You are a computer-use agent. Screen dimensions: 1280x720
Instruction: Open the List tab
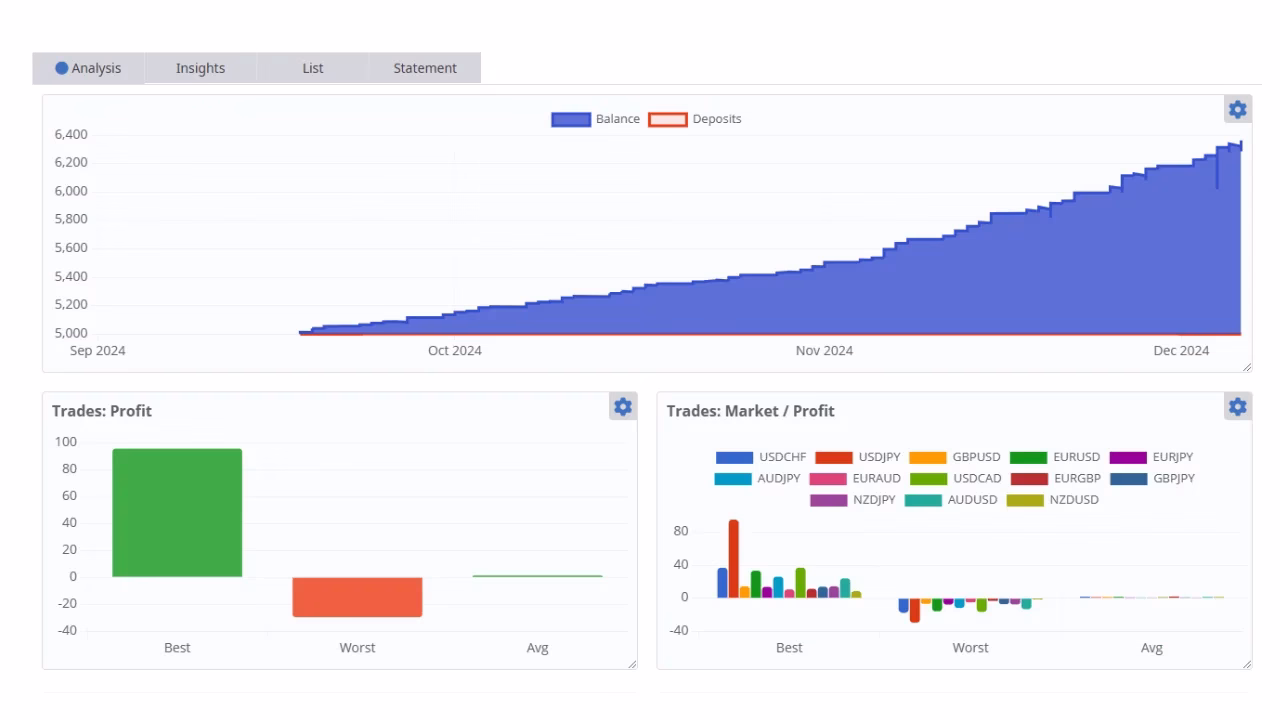[x=313, y=68]
